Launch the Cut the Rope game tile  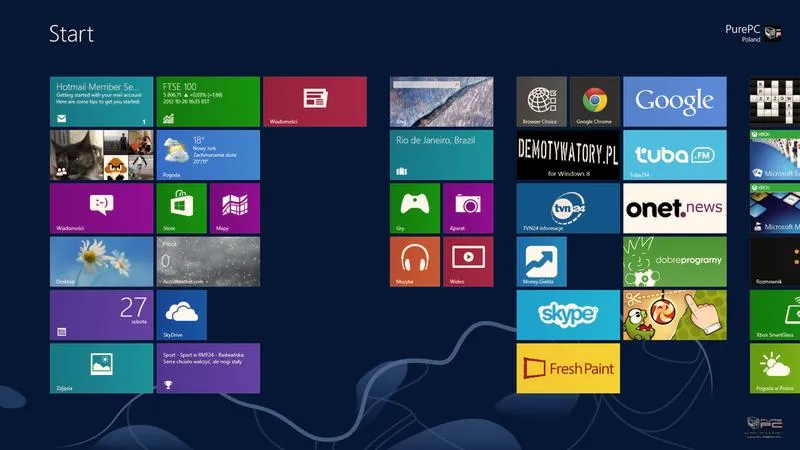pos(674,315)
